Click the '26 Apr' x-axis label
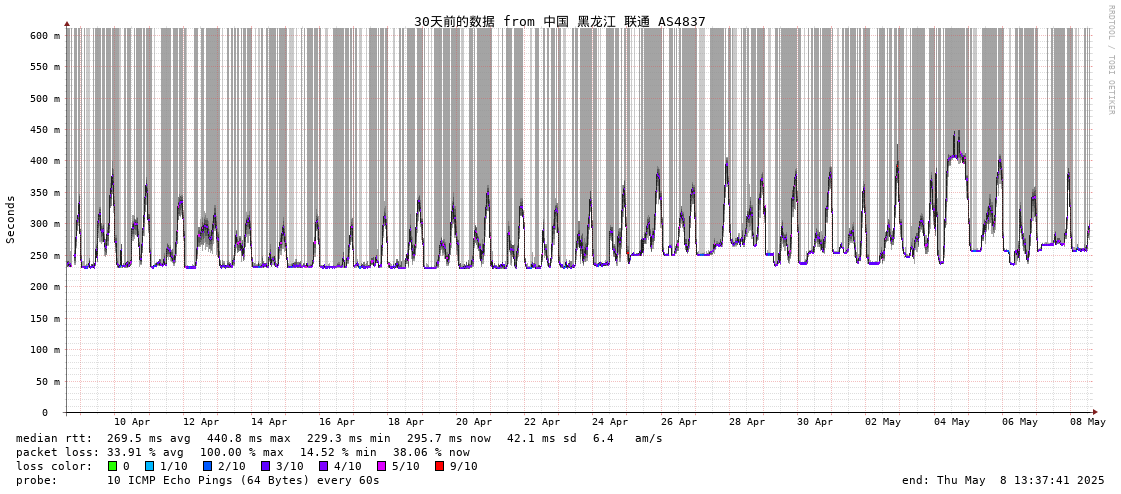Screen dimensions: 1121x494 click(x=678, y=422)
